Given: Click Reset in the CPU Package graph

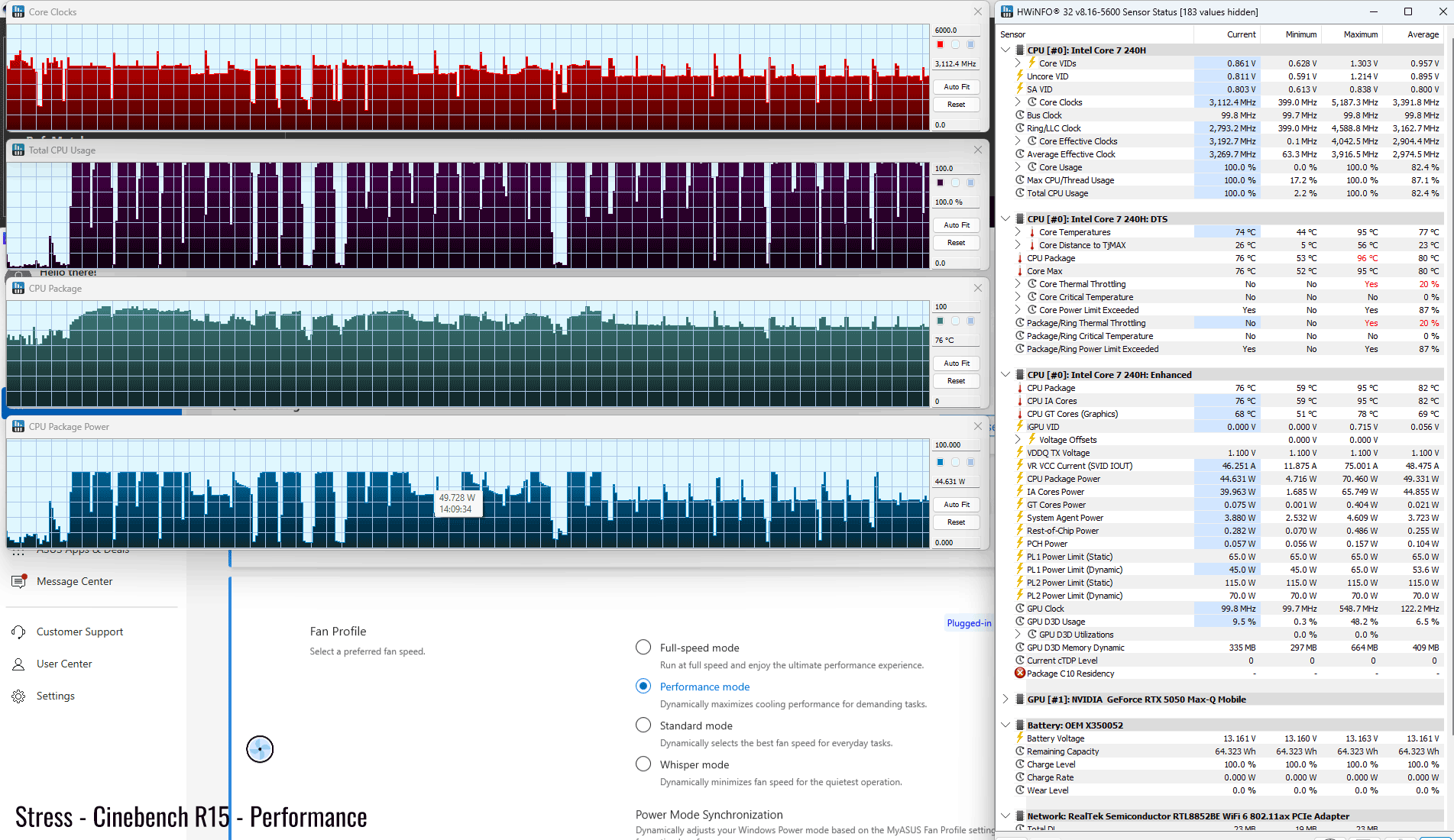Looking at the screenshot, I should click(957, 381).
